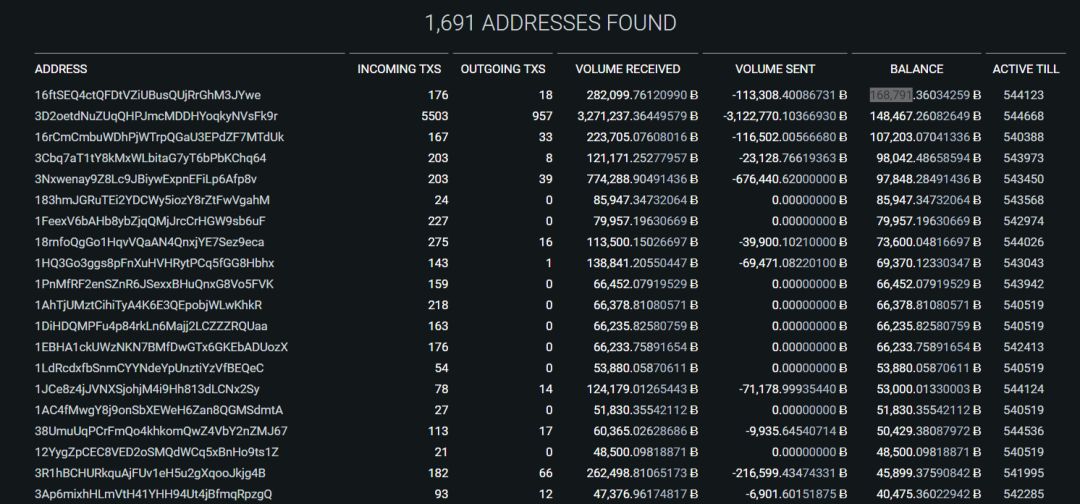Open address beginning with 1FeexV6bAHb8
This screenshot has width=1080, height=504.
(x=150, y=221)
